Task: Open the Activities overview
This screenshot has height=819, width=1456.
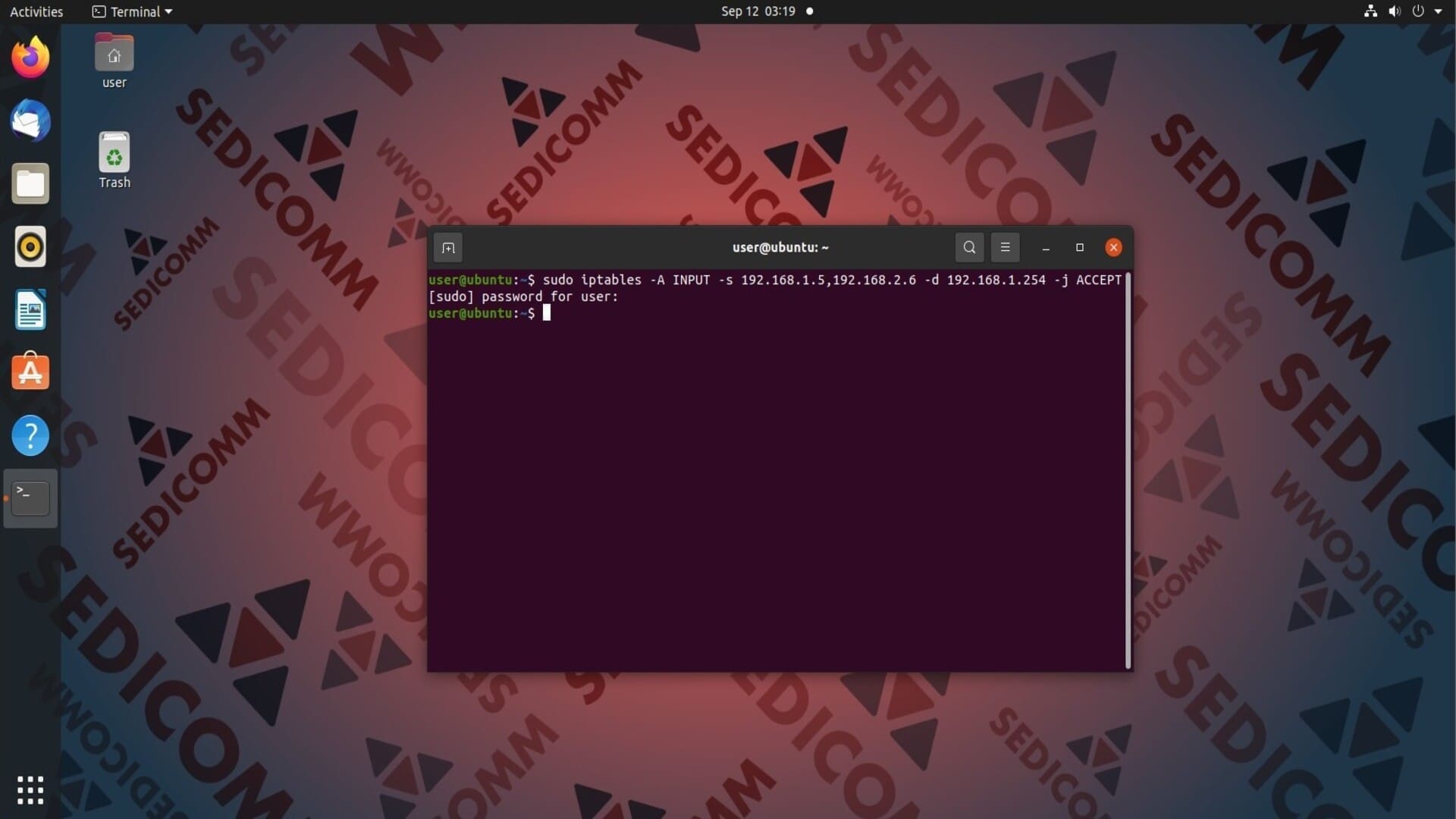Action: coord(36,11)
